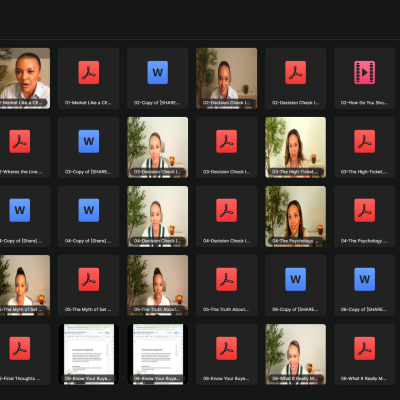Viewport: 400px width, 400px height.
Task: Select the 04-The Psychology video thumbnail
Action: [x=296, y=216]
